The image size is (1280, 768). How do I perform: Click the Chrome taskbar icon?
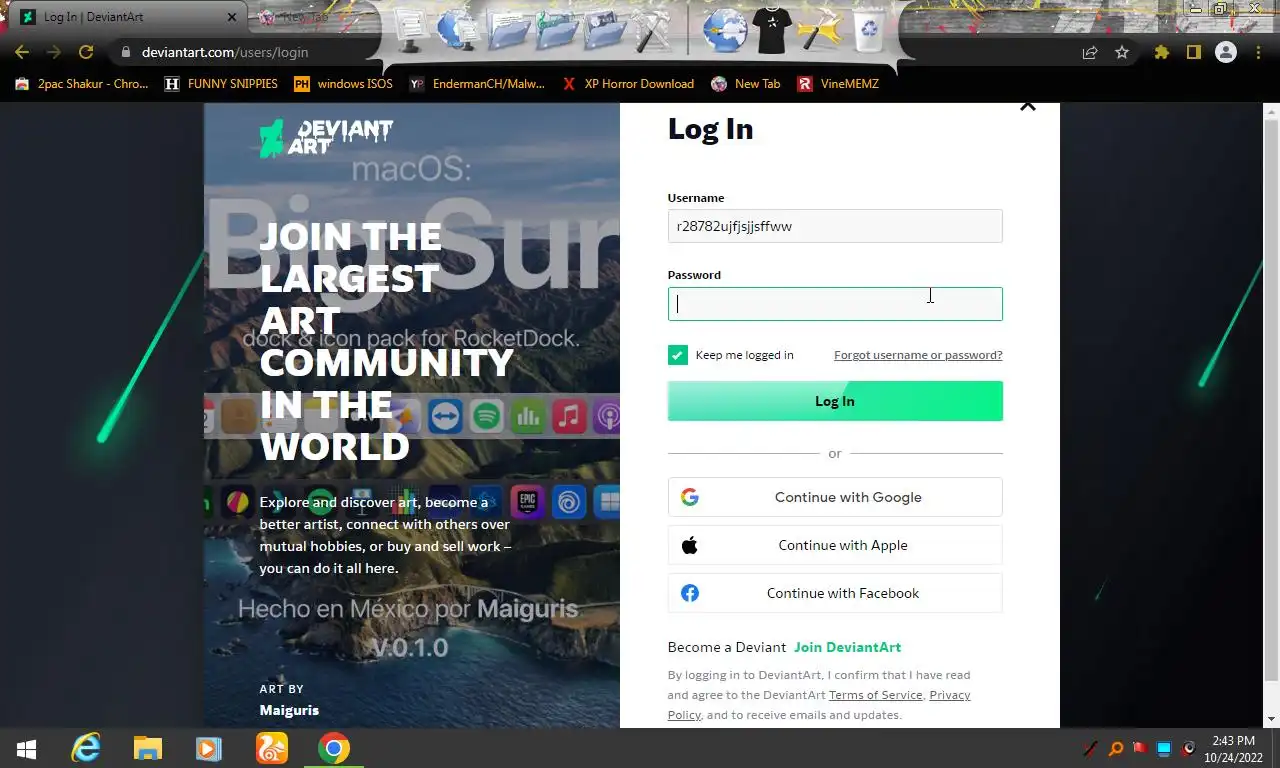click(x=333, y=748)
